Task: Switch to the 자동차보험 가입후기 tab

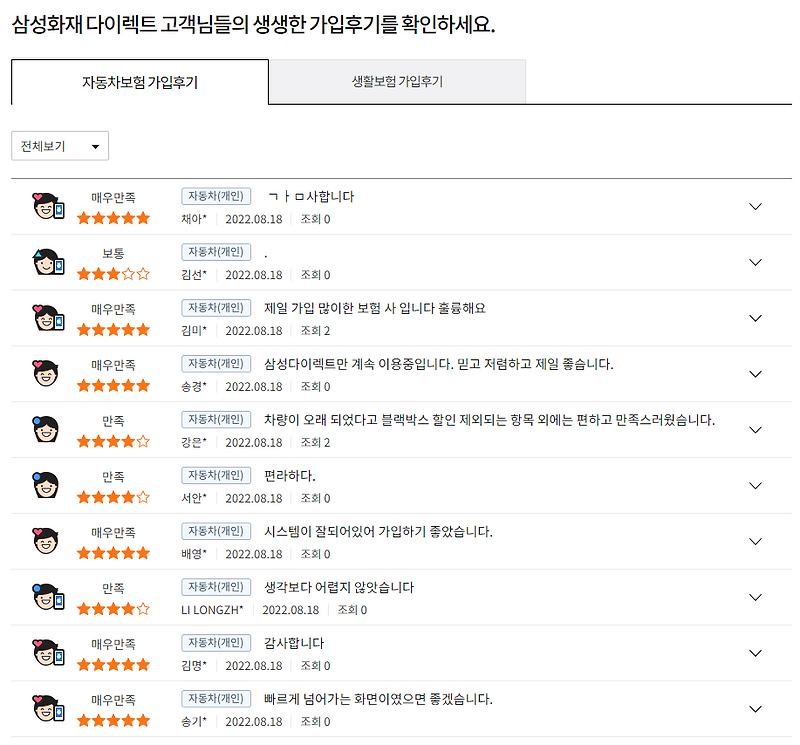Action: [x=140, y=82]
